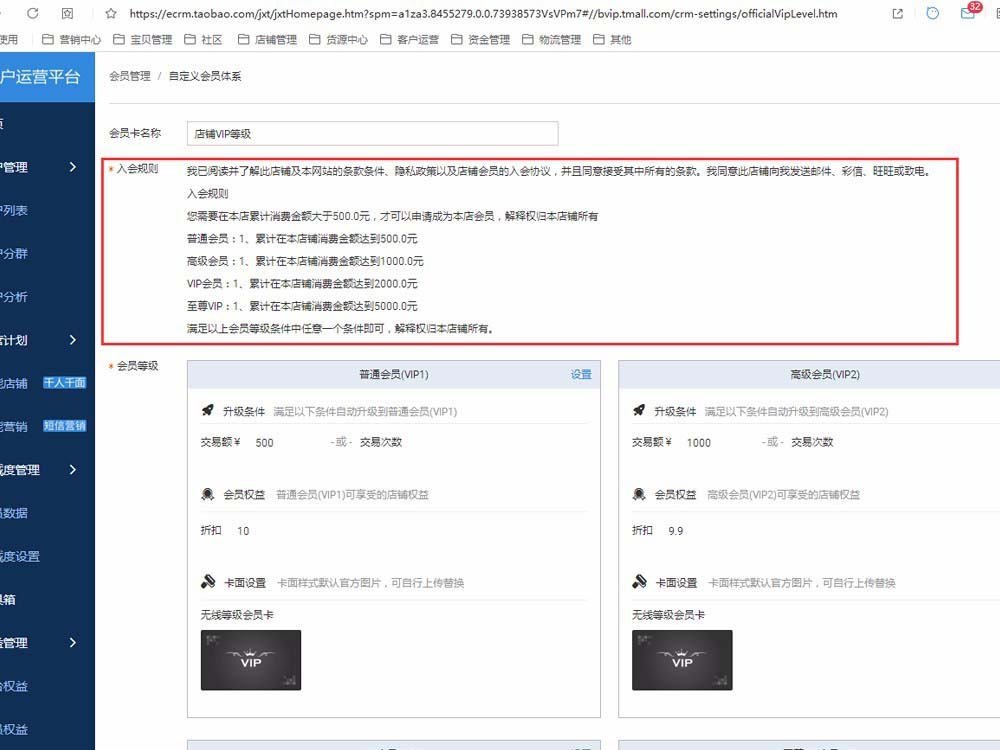Click the icon left of the bookmark star
This screenshot has width=1000, height=750.
[68, 13]
